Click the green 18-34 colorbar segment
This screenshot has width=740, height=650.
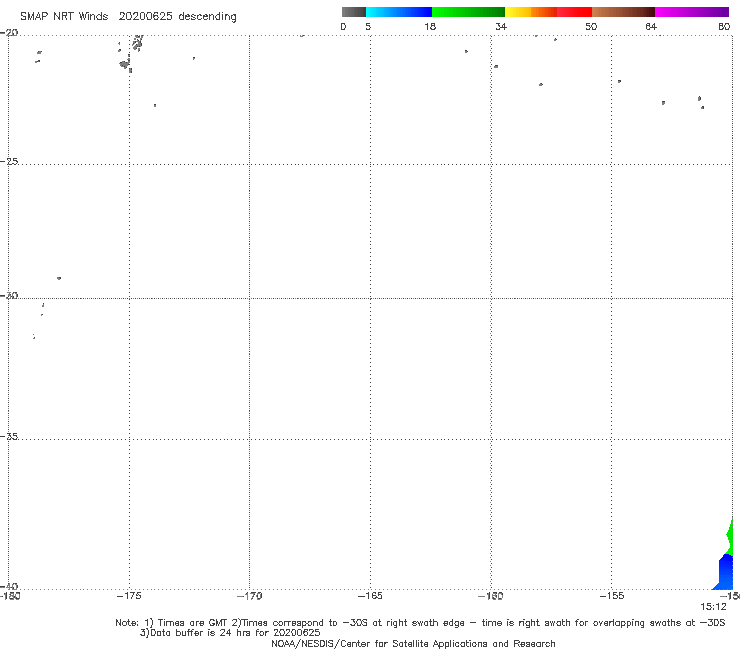(468, 12)
